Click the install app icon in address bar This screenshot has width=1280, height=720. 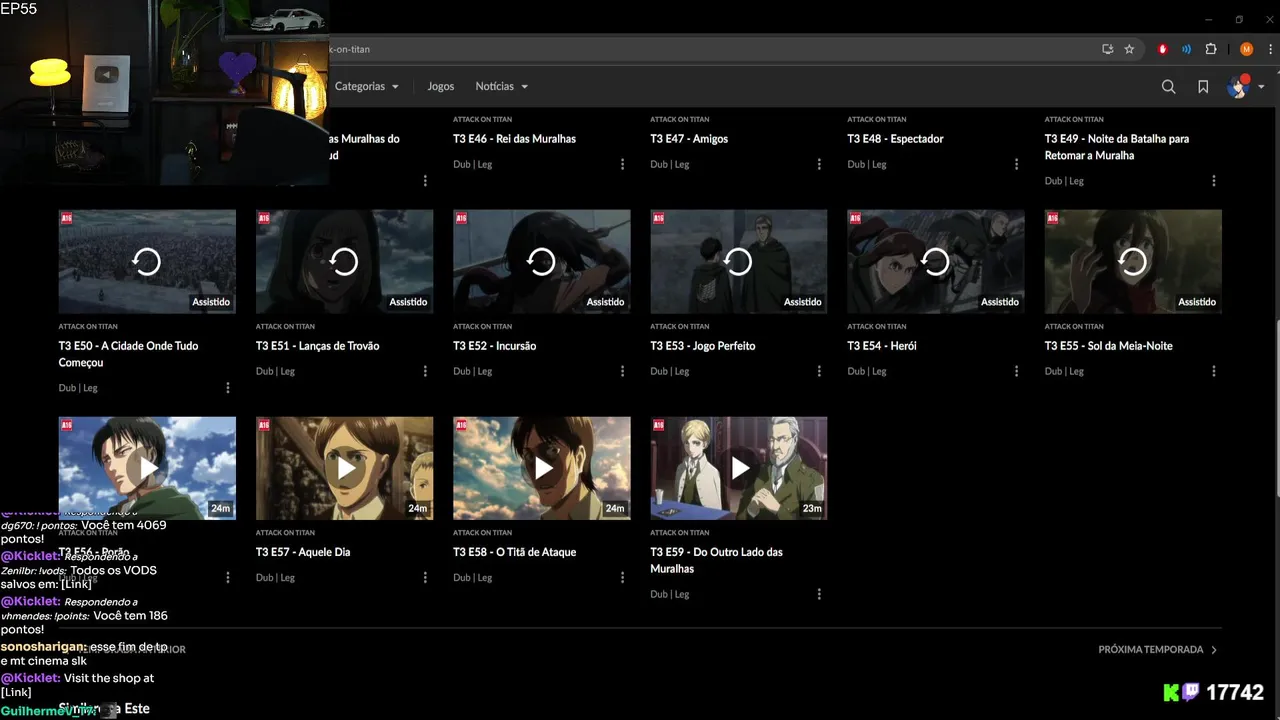point(1107,49)
